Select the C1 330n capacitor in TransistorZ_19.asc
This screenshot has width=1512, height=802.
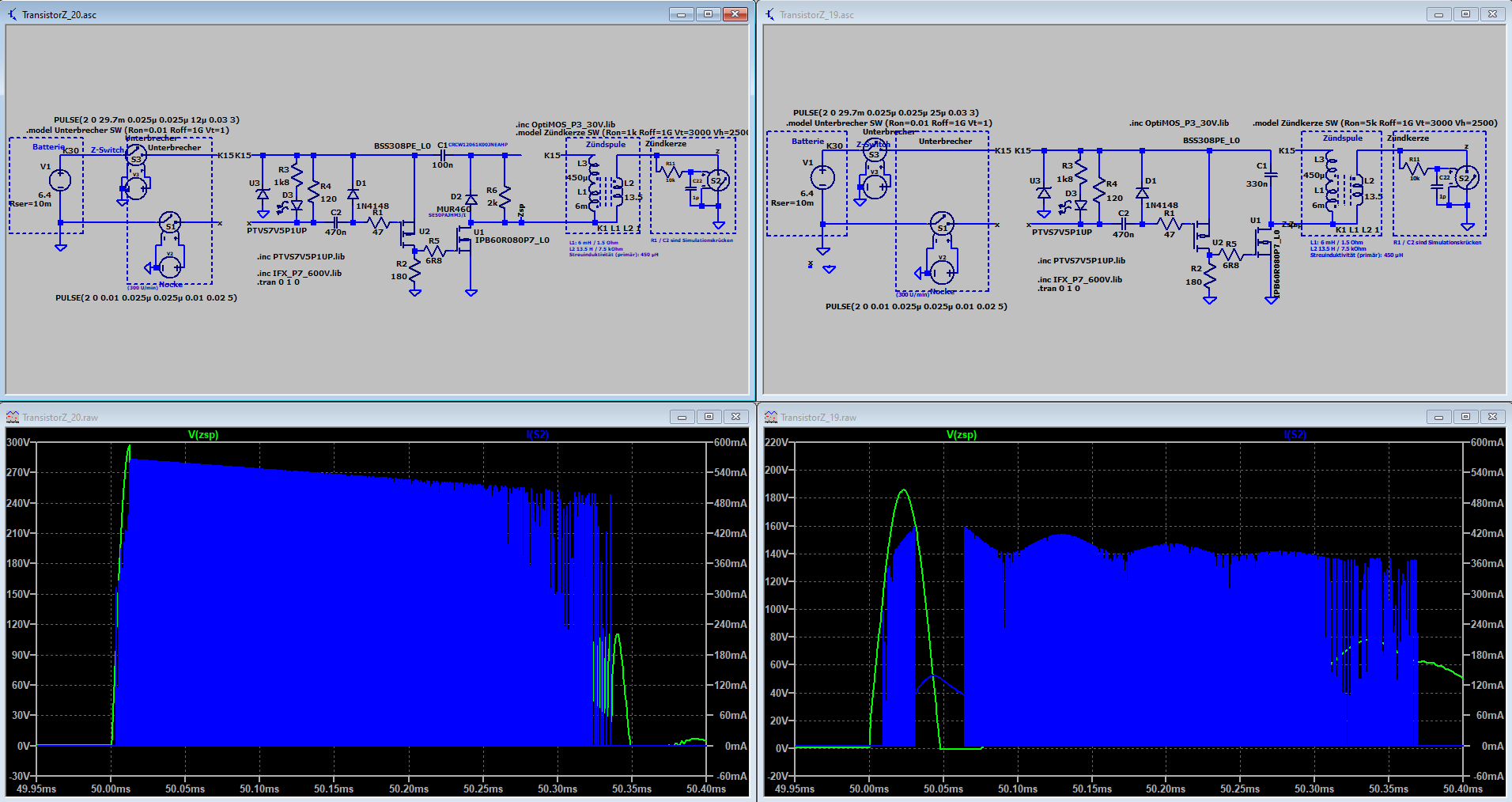click(x=1271, y=175)
